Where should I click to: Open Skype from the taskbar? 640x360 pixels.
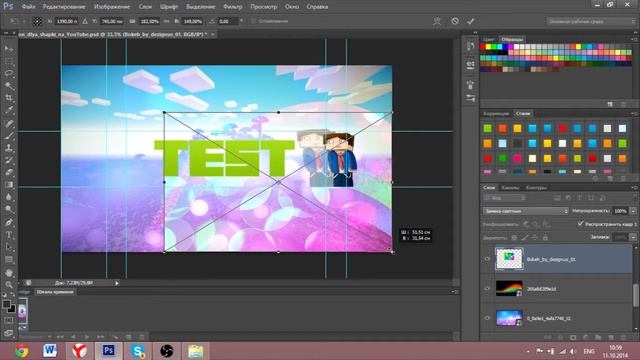pos(138,351)
